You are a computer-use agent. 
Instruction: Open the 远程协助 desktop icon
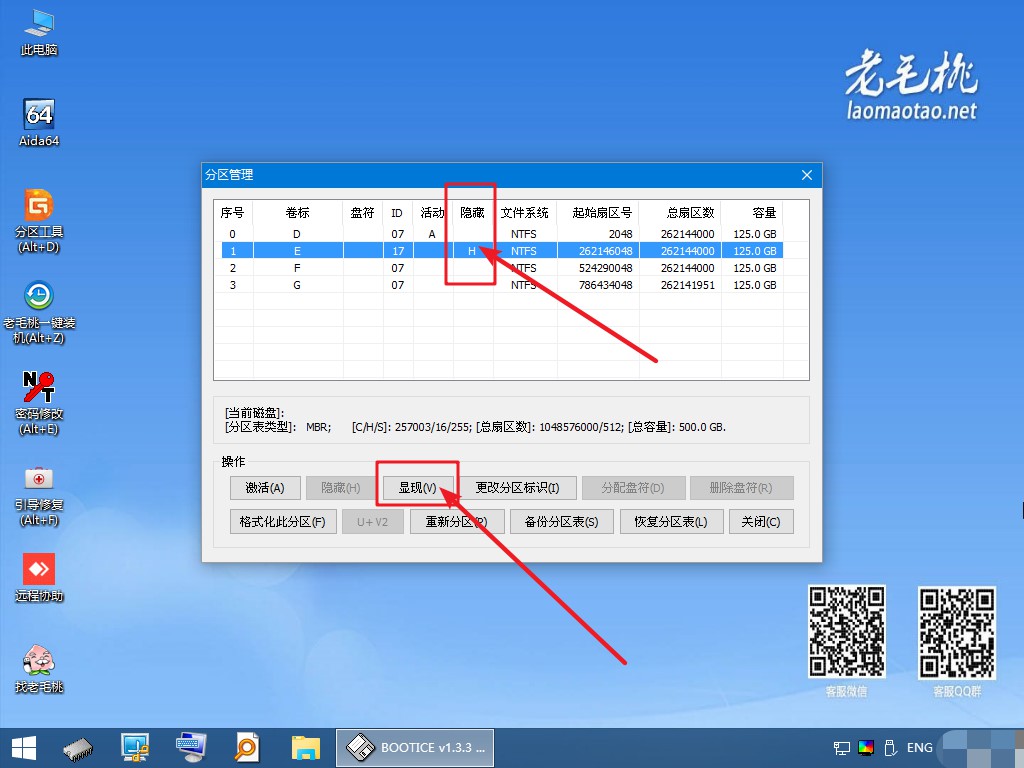point(39,578)
